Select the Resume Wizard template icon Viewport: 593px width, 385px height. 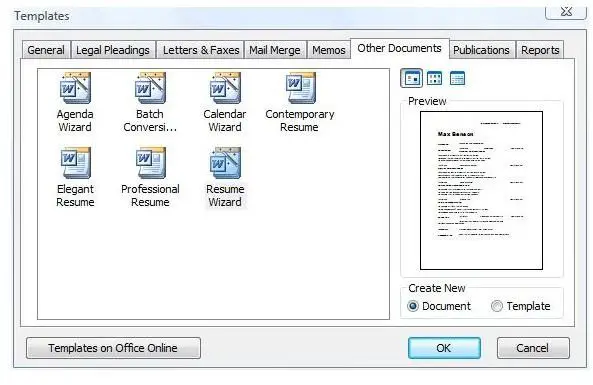point(225,163)
